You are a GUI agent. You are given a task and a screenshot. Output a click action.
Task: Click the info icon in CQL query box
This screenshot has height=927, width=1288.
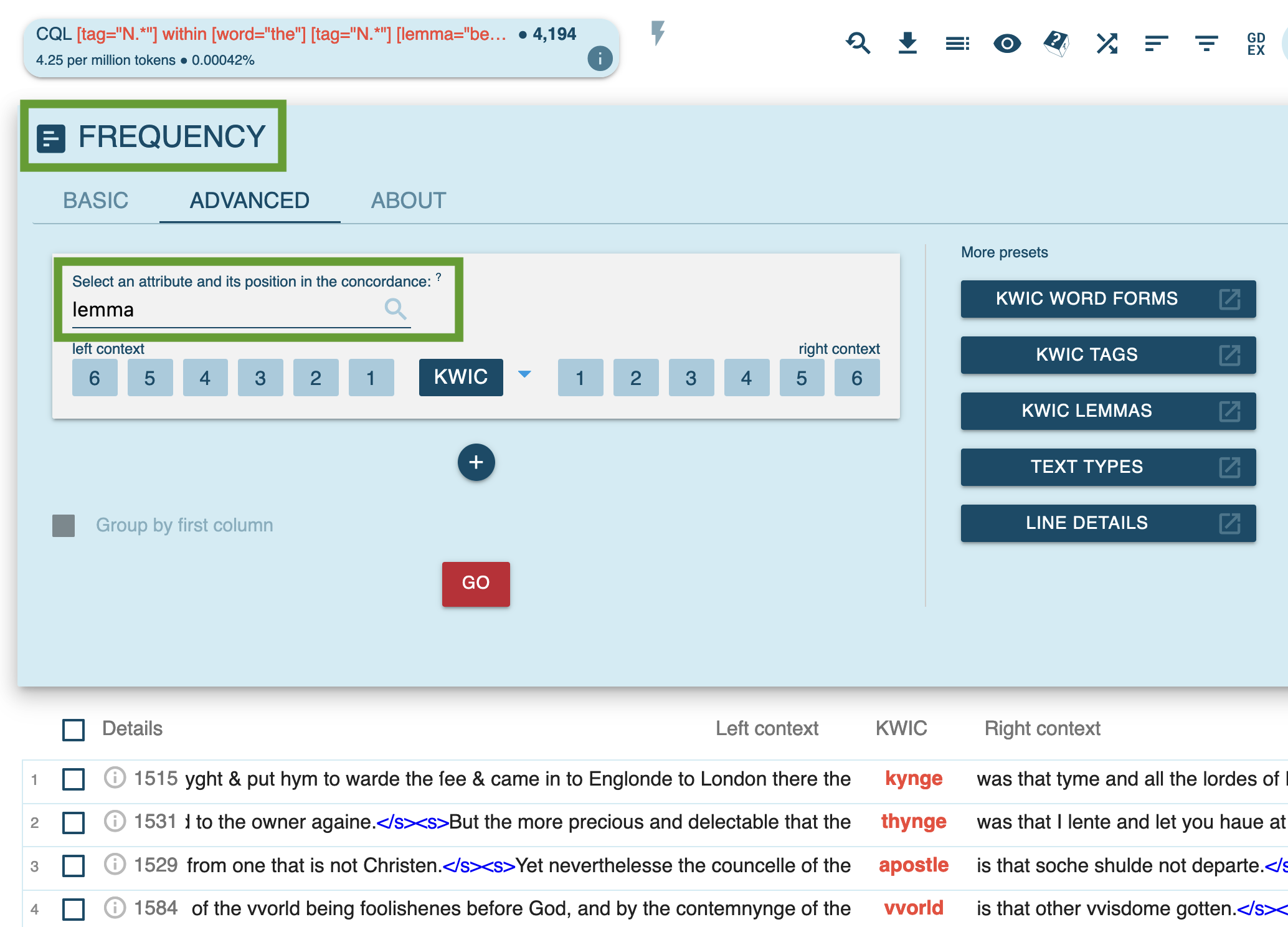599,59
